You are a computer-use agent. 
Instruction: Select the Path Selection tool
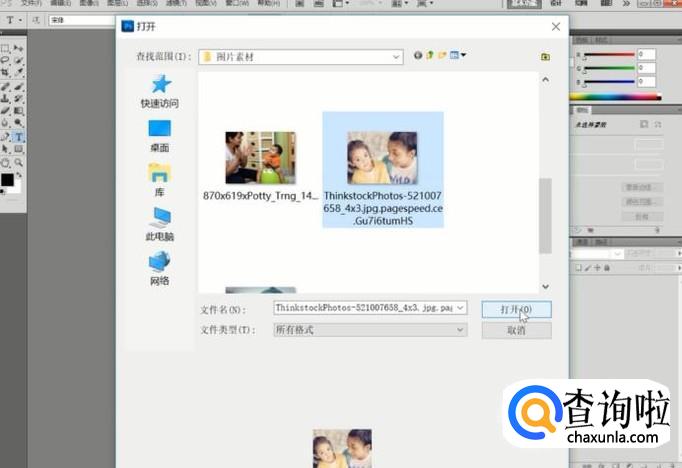click(x=5, y=149)
